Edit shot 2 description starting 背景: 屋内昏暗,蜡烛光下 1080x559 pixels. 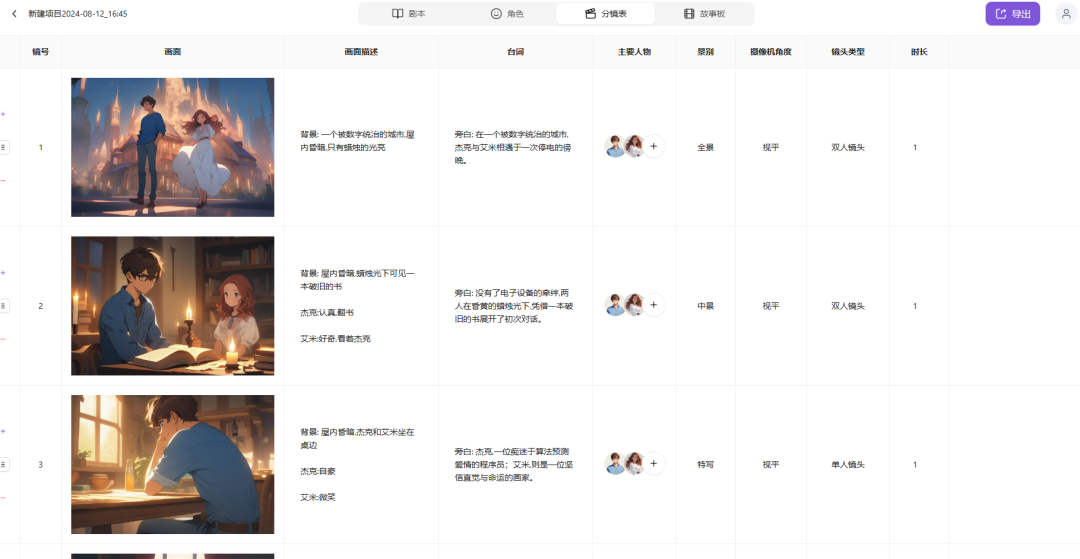pos(357,280)
